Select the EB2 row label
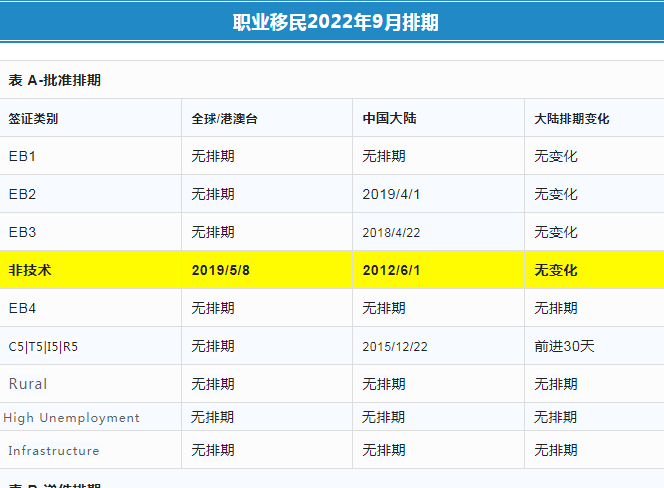 point(22,194)
